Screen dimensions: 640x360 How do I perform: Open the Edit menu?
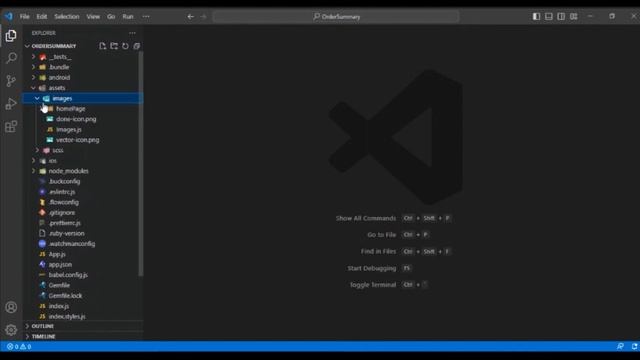[42, 17]
